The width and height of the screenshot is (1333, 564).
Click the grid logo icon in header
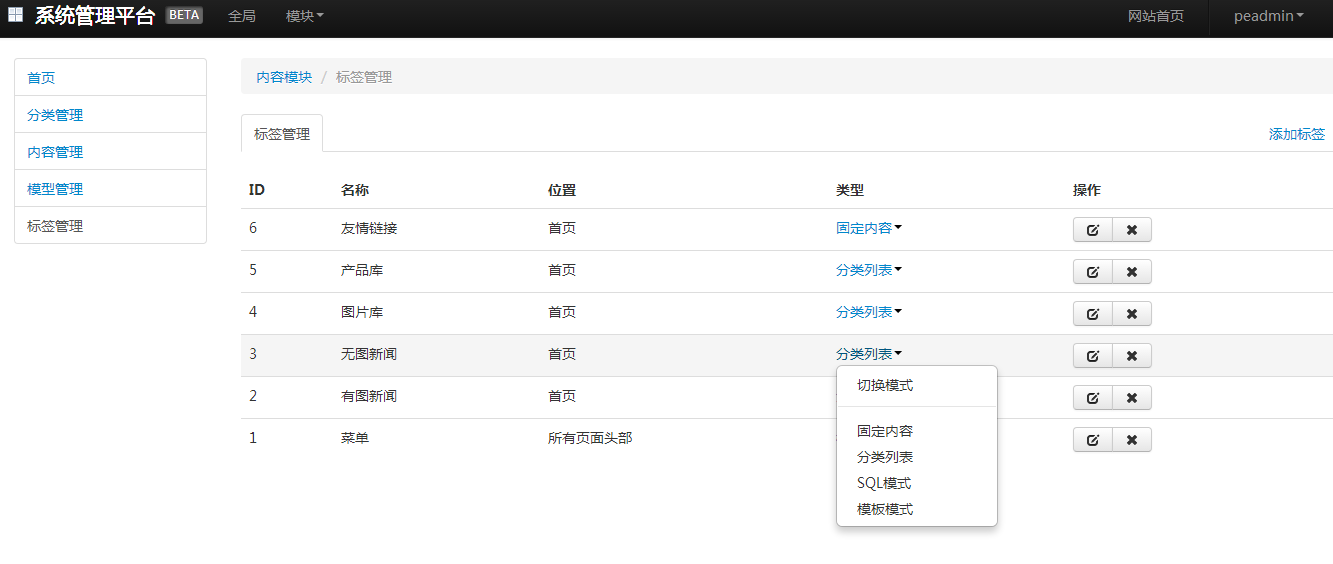(15, 15)
